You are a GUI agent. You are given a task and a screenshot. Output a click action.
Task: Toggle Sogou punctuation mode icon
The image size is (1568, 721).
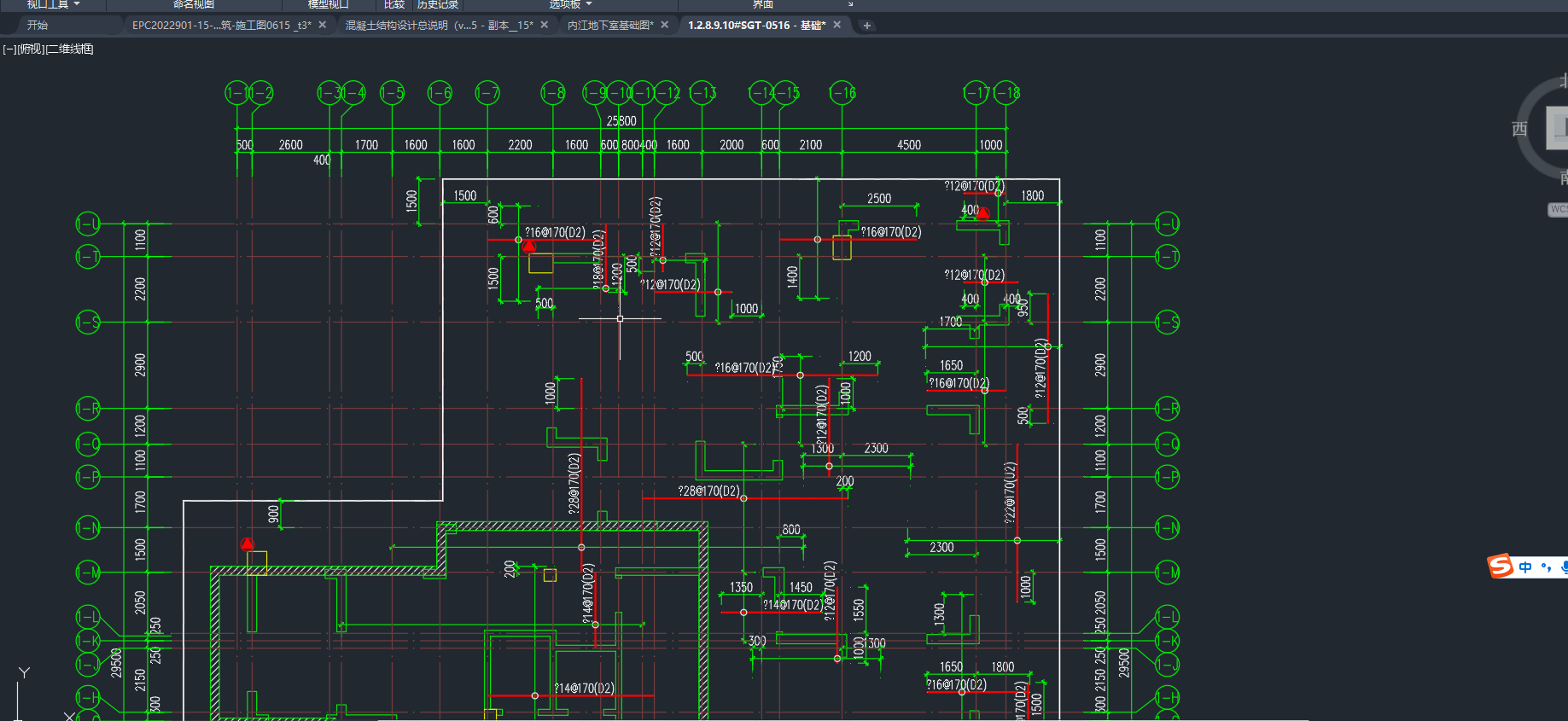[1546, 567]
